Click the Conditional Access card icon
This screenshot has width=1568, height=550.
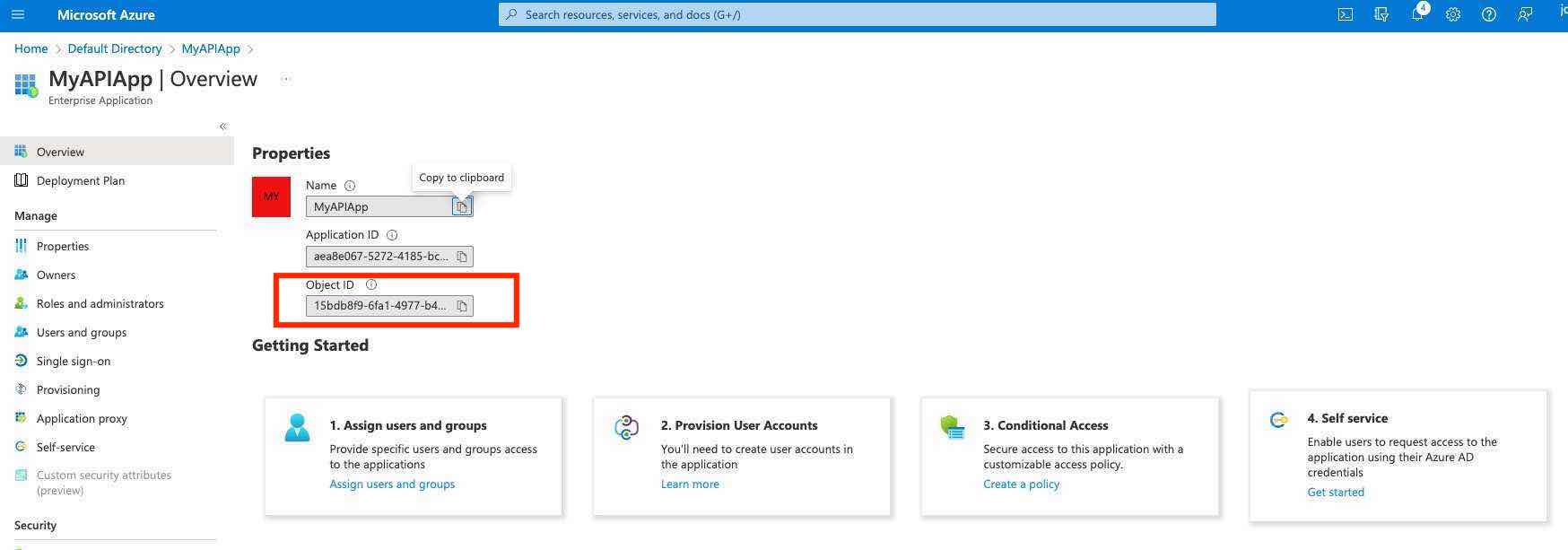pos(952,427)
